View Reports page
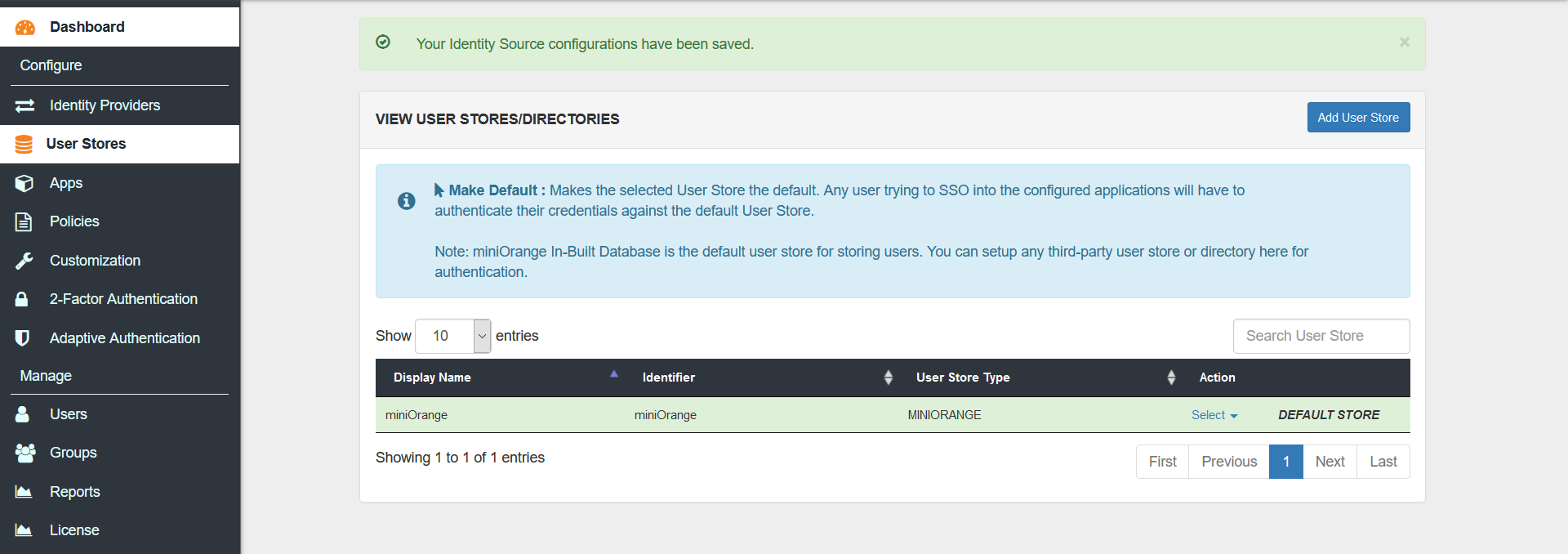The image size is (1568, 554). coord(120,492)
